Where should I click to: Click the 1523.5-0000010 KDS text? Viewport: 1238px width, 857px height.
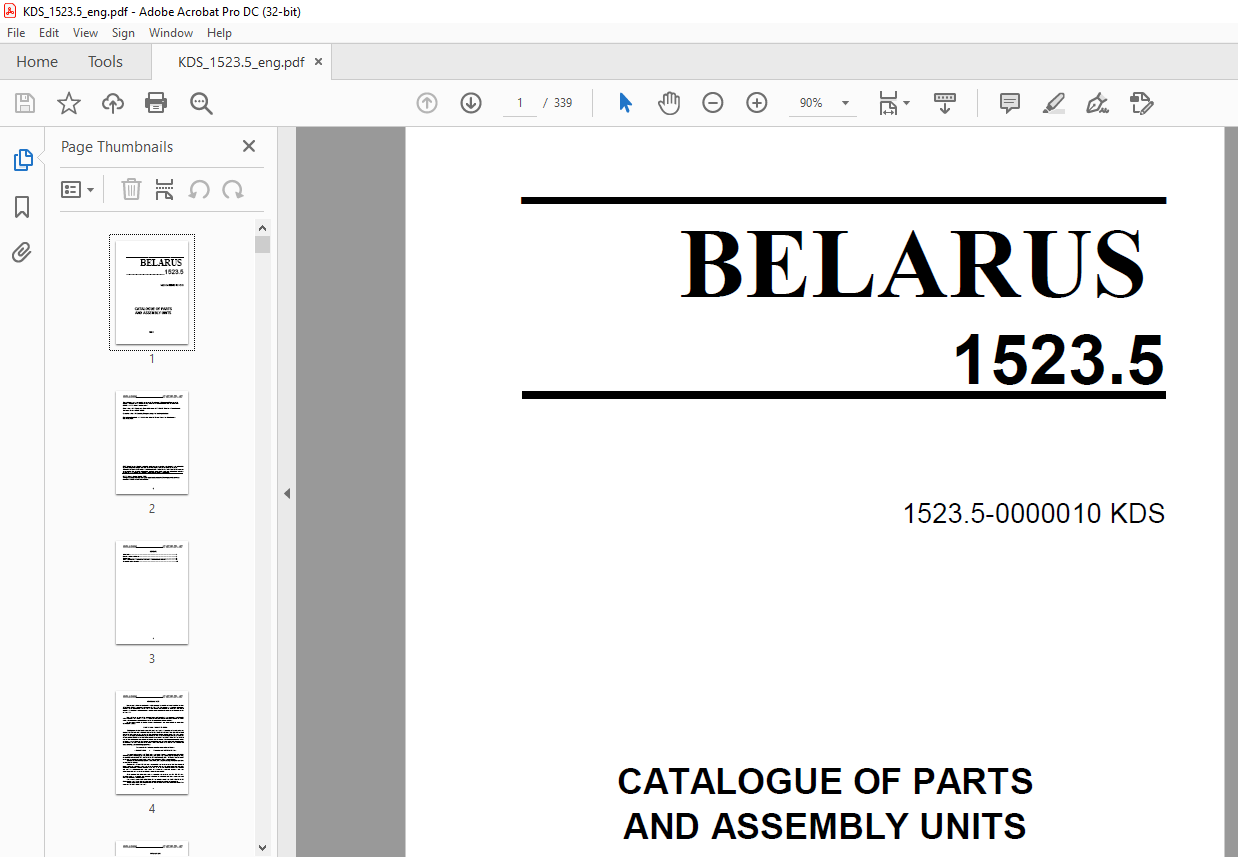click(x=1034, y=514)
